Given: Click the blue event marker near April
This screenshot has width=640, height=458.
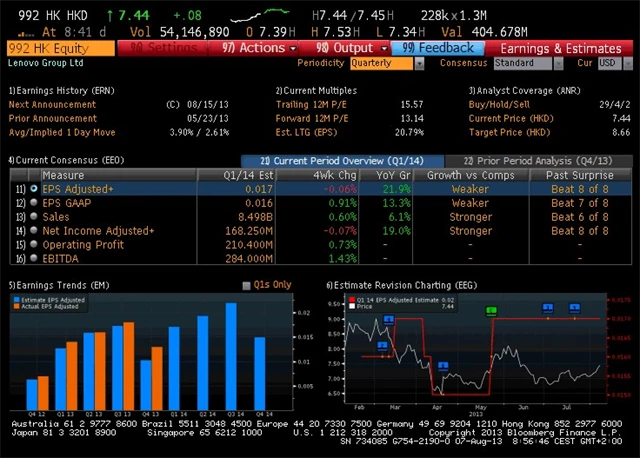Looking at the screenshot, I should click(442, 365).
